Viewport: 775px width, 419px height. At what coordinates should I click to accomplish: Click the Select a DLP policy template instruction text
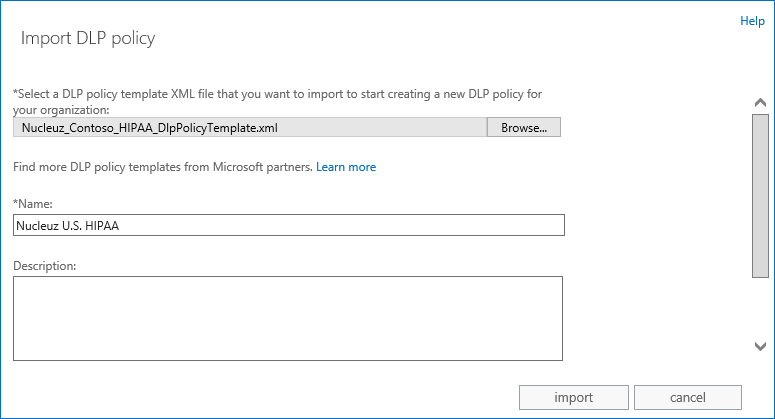(x=277, y=94)
